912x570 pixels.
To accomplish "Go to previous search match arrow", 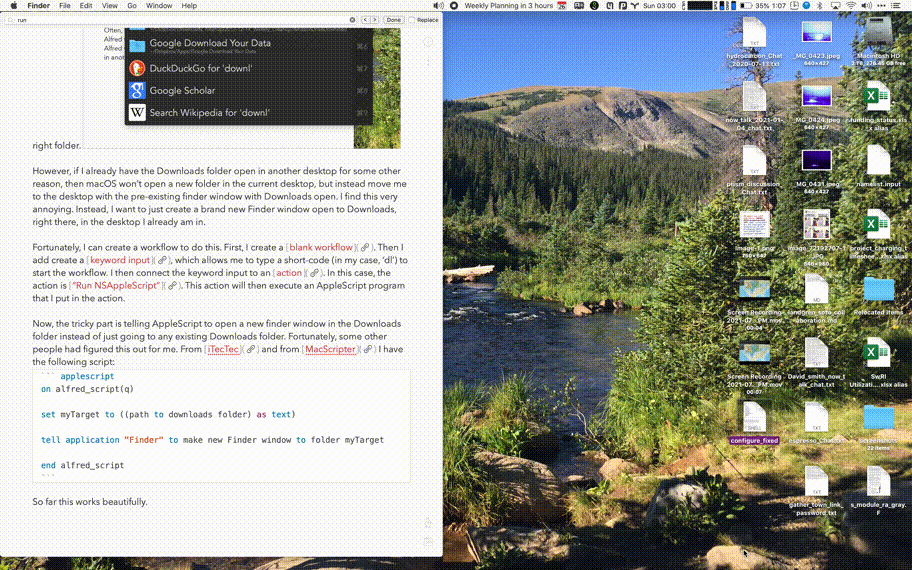I will [365, 20].
